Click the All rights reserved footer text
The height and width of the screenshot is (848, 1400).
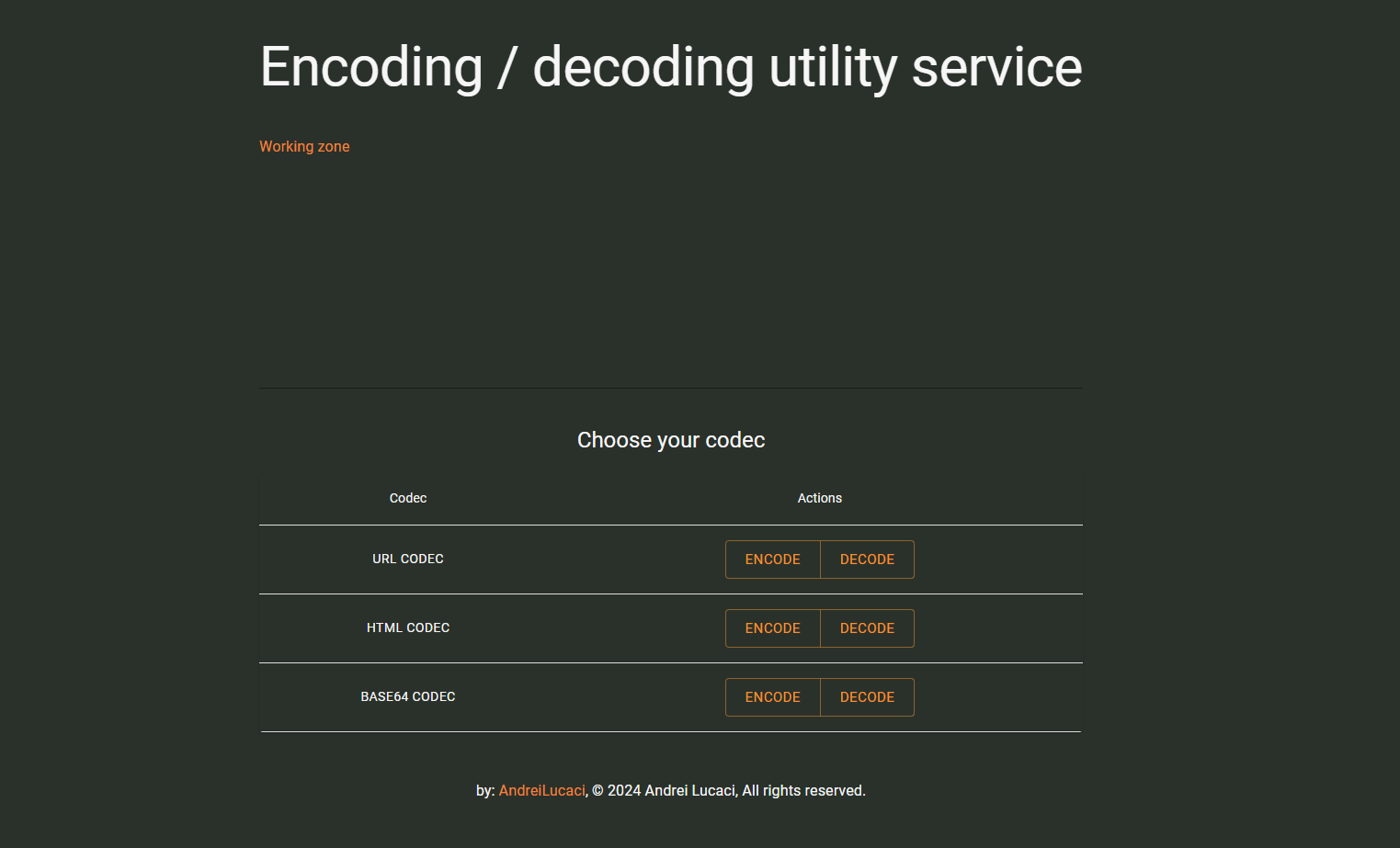click(x=803, y=791)
